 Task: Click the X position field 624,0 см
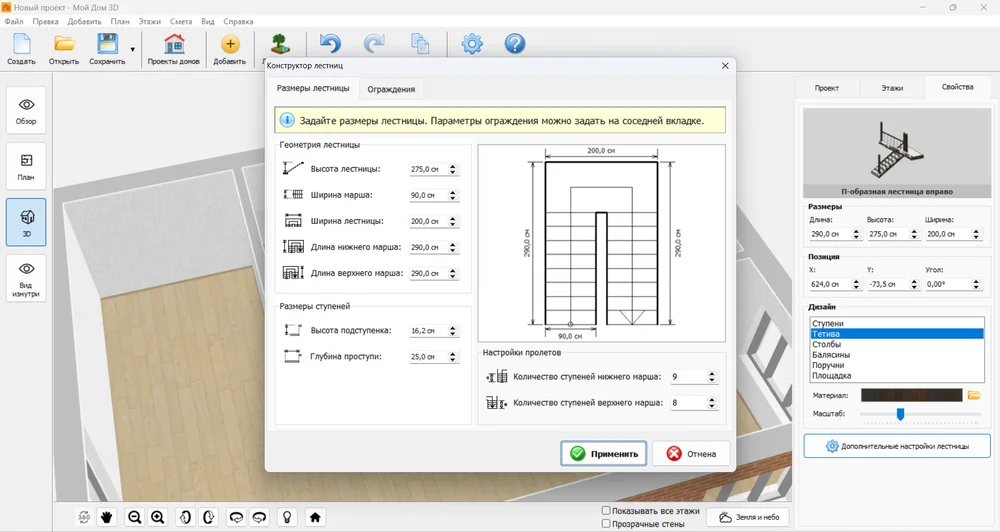click(x=830, y=284)
